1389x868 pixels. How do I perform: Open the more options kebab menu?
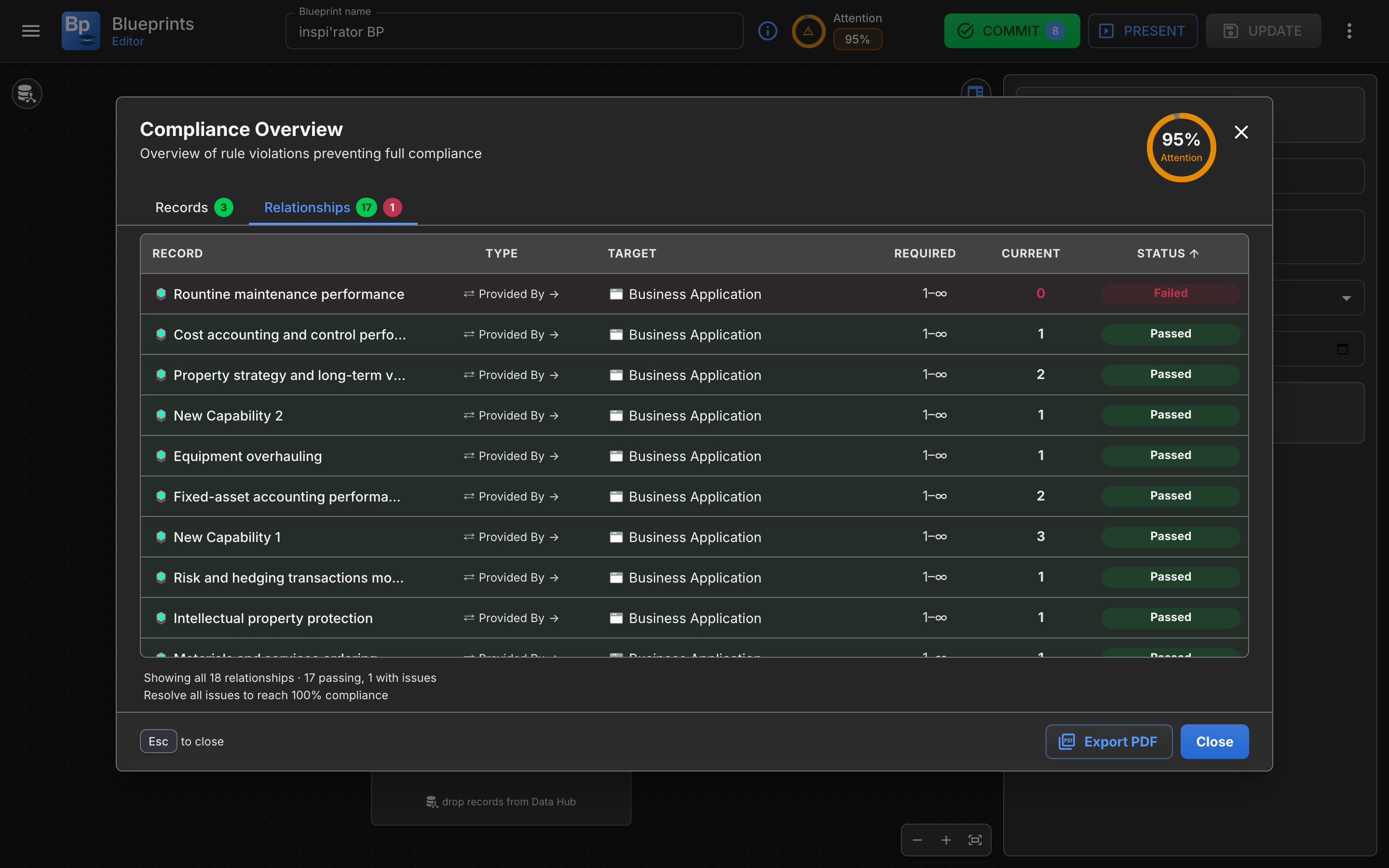(1349, 31)
